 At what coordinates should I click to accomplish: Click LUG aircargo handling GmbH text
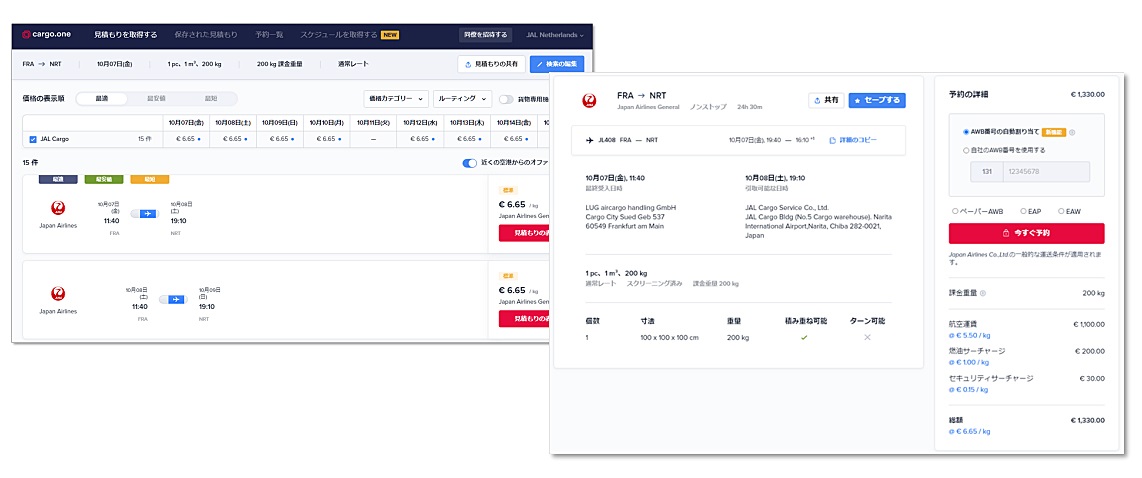click(631, 208)
